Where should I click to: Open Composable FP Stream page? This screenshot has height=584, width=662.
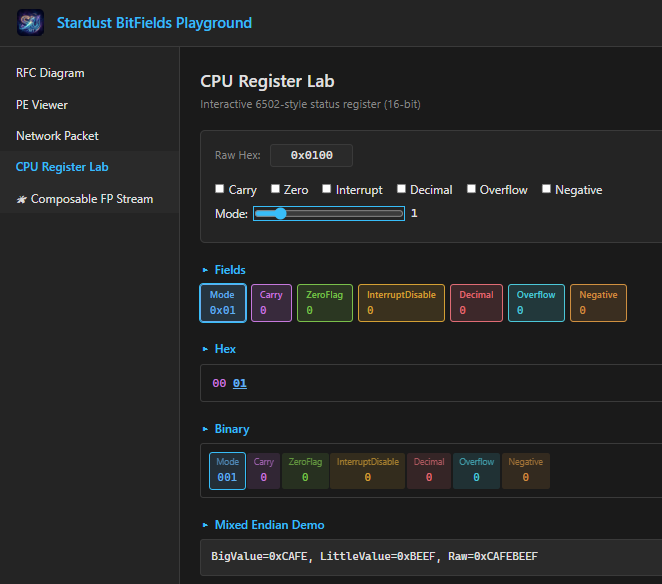pos(92,199)
